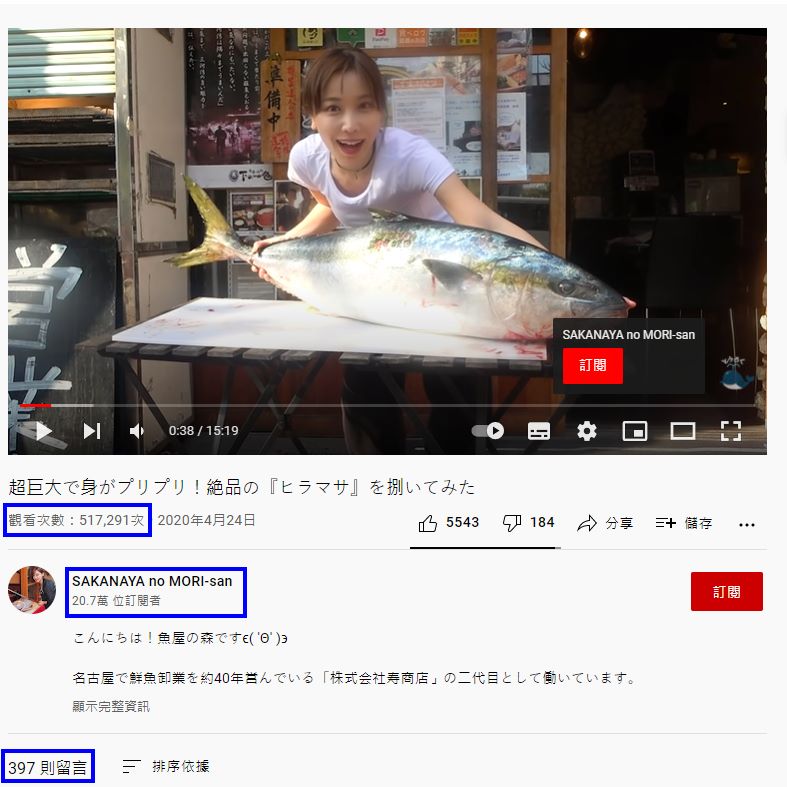Screen dimensions: 787x787
Task: Play the video with the play button
Action: (x=44, y=431)
